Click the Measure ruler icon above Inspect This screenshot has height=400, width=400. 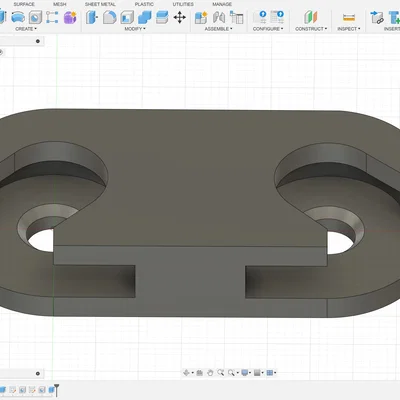(349, 17)
